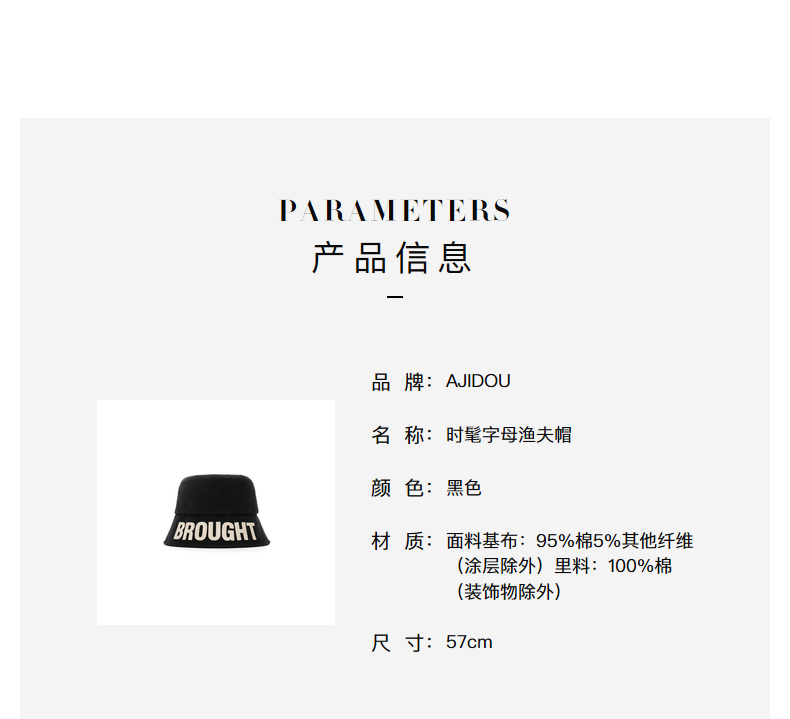The image size is (790, 719).
Task: Click the short dash divider under the title
Action: (x=394, y=297)
